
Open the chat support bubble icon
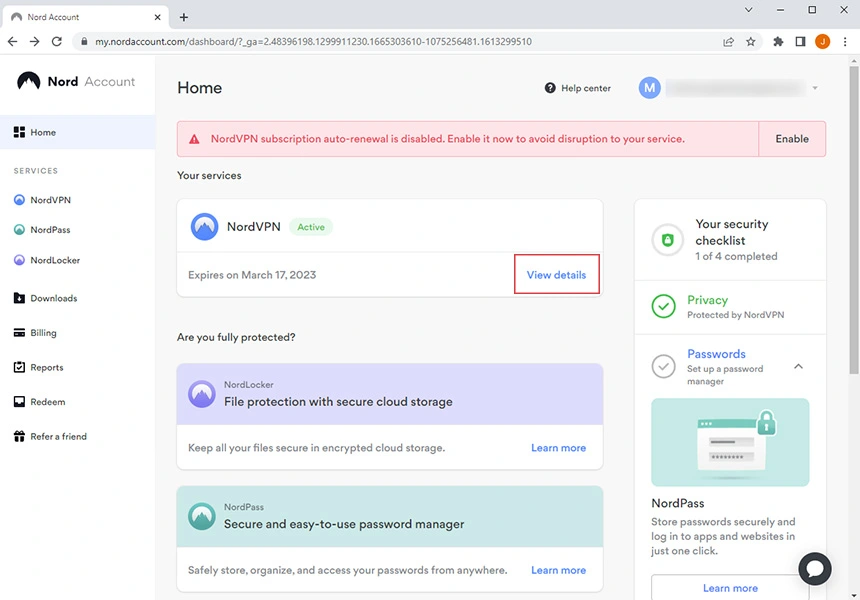[815, 568]
